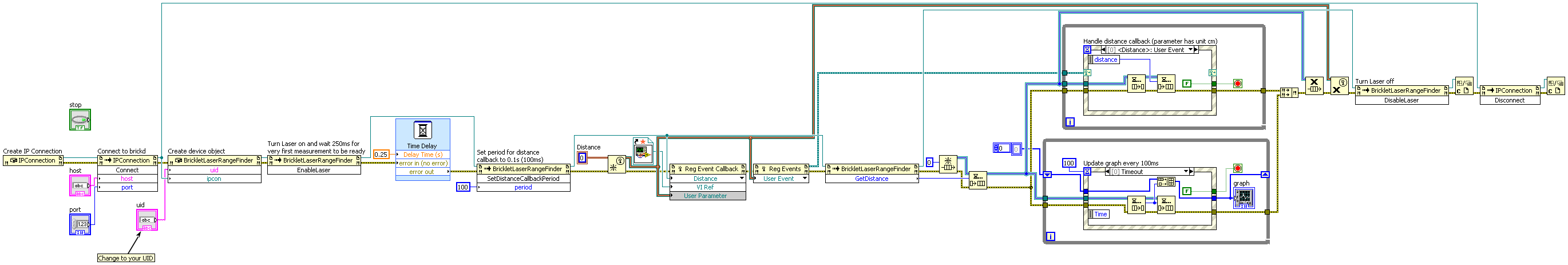Click the GetDistance method label
The height and width of the screenshot is (265, 1568).
pyautogui.click(x=872, y=179)
